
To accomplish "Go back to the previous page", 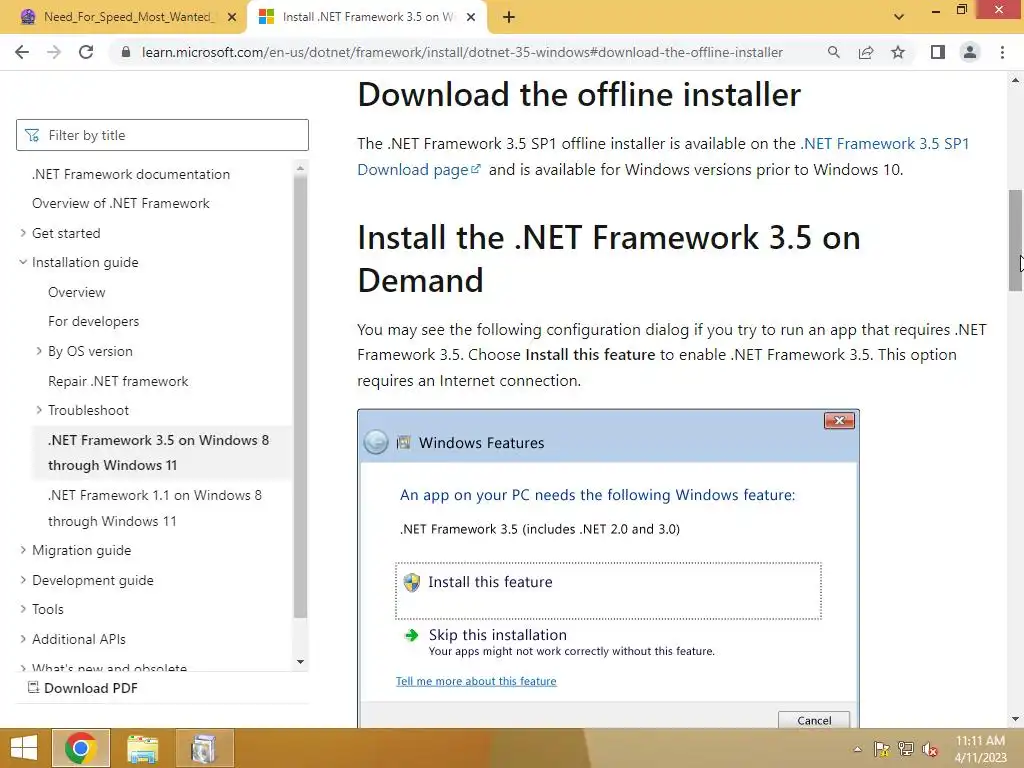I will [x=22, y=52].
